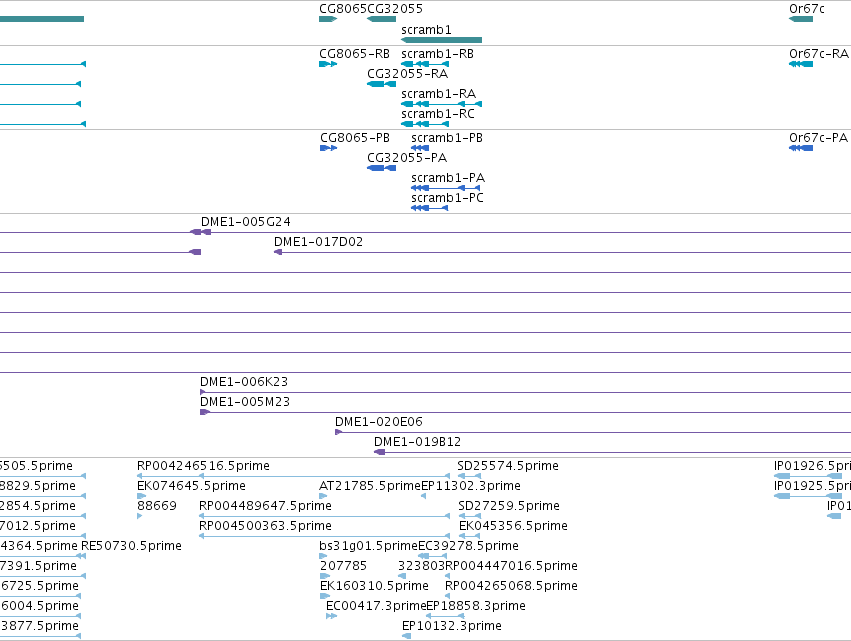Select EST EC00417.3prime
Screen dimensions: 851x641
[376, 606]
